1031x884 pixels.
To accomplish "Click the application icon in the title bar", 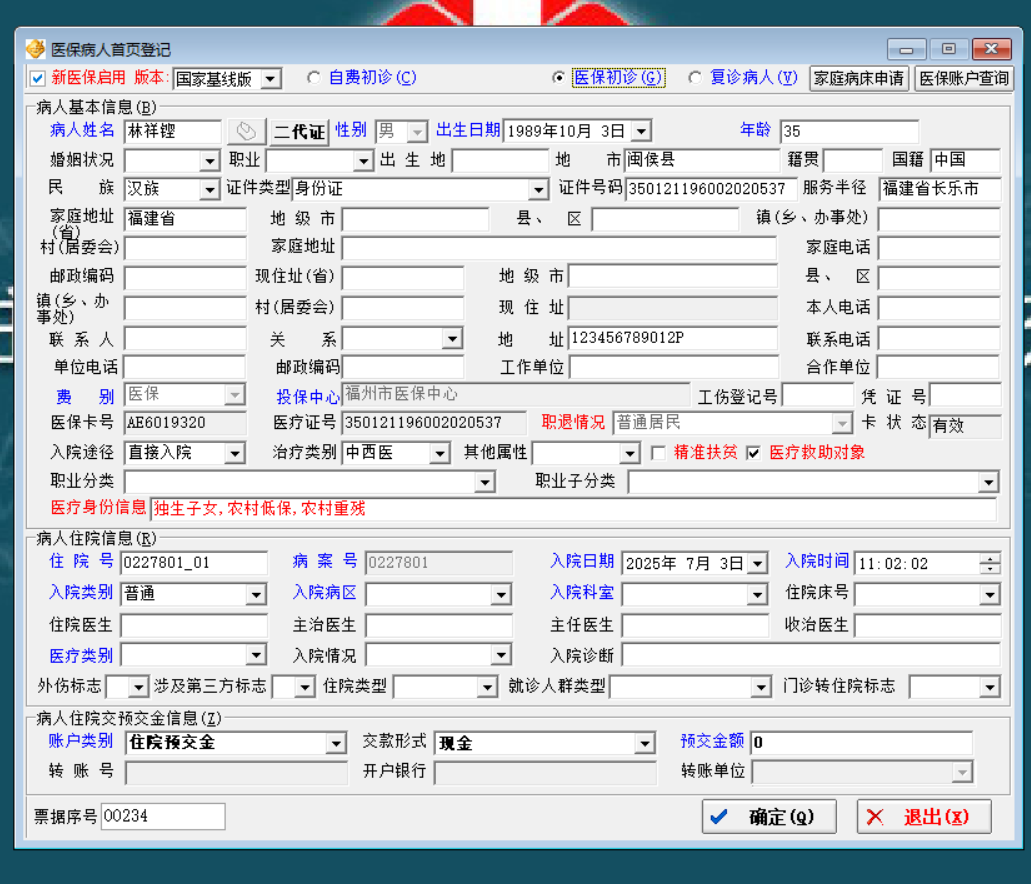I will (35, 49).
